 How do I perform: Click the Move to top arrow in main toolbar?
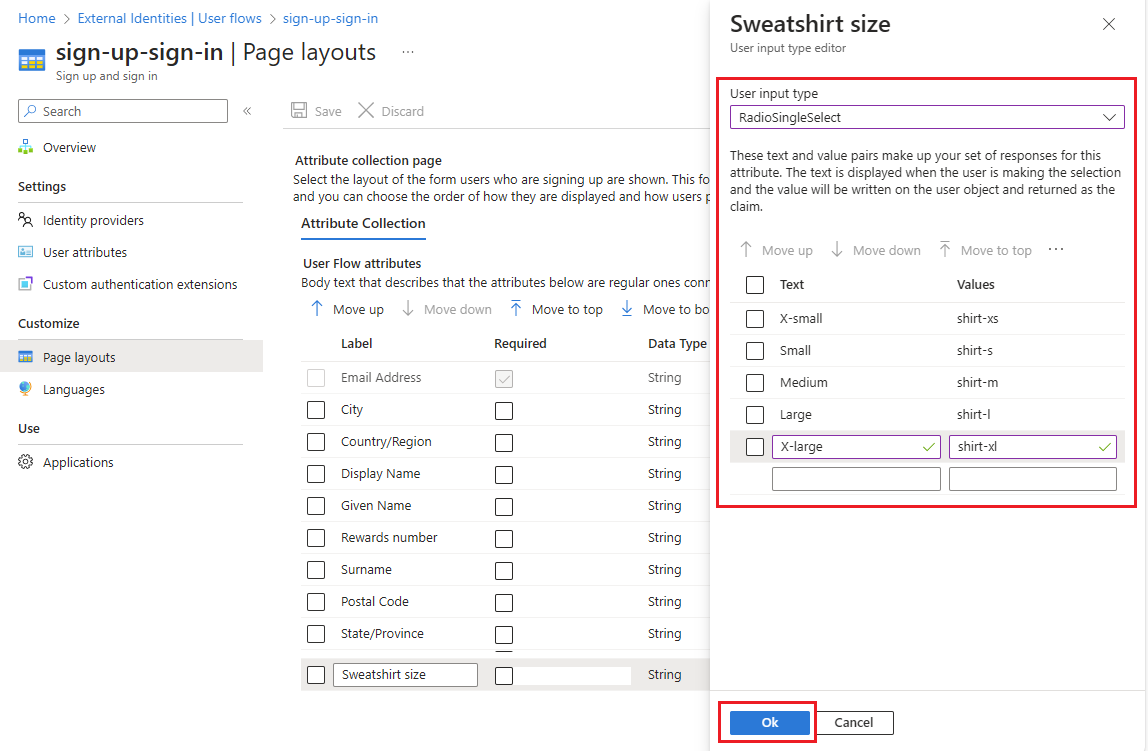pyautogui.click(x=516, y=309)
